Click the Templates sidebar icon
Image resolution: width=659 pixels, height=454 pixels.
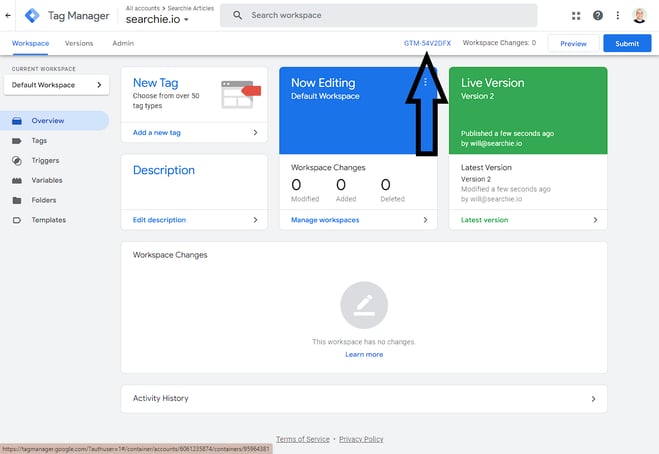point(17,220)
